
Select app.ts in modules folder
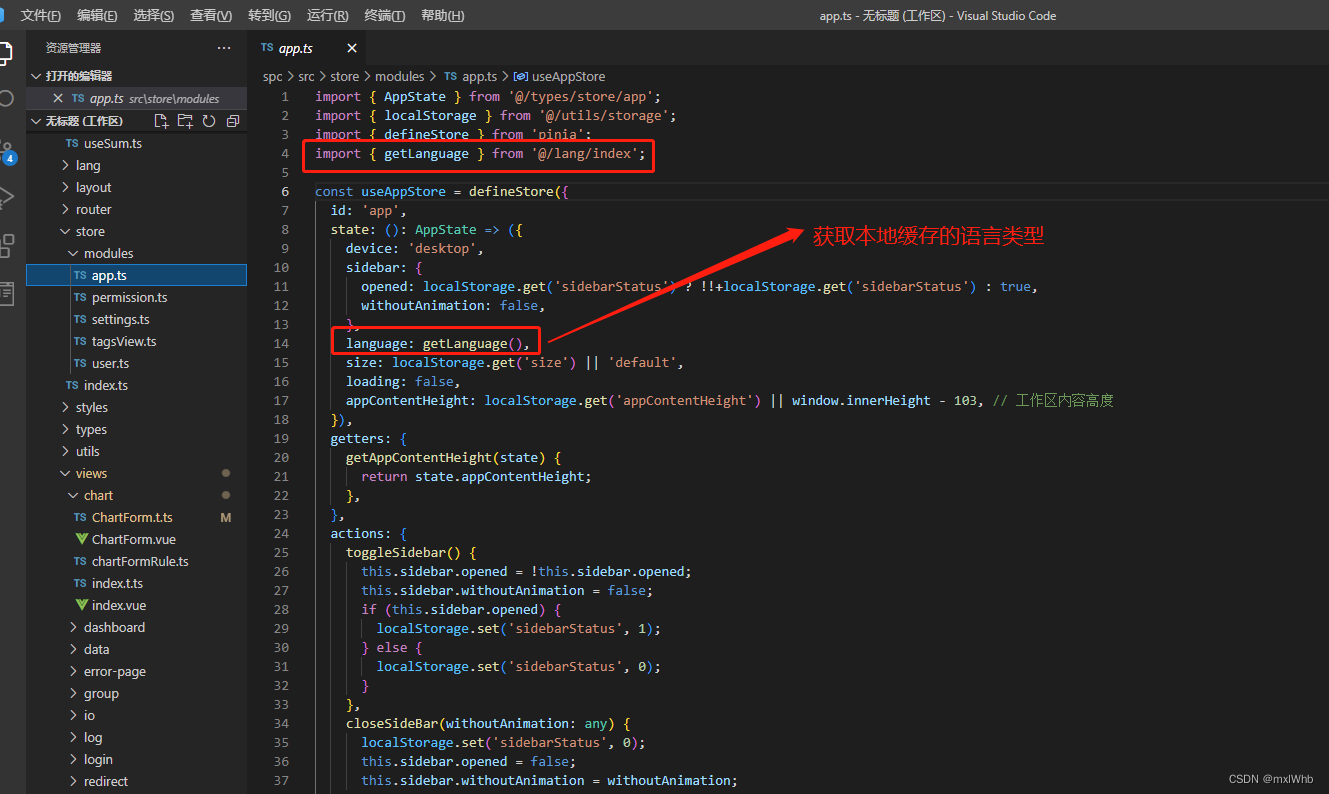(136, 275)
